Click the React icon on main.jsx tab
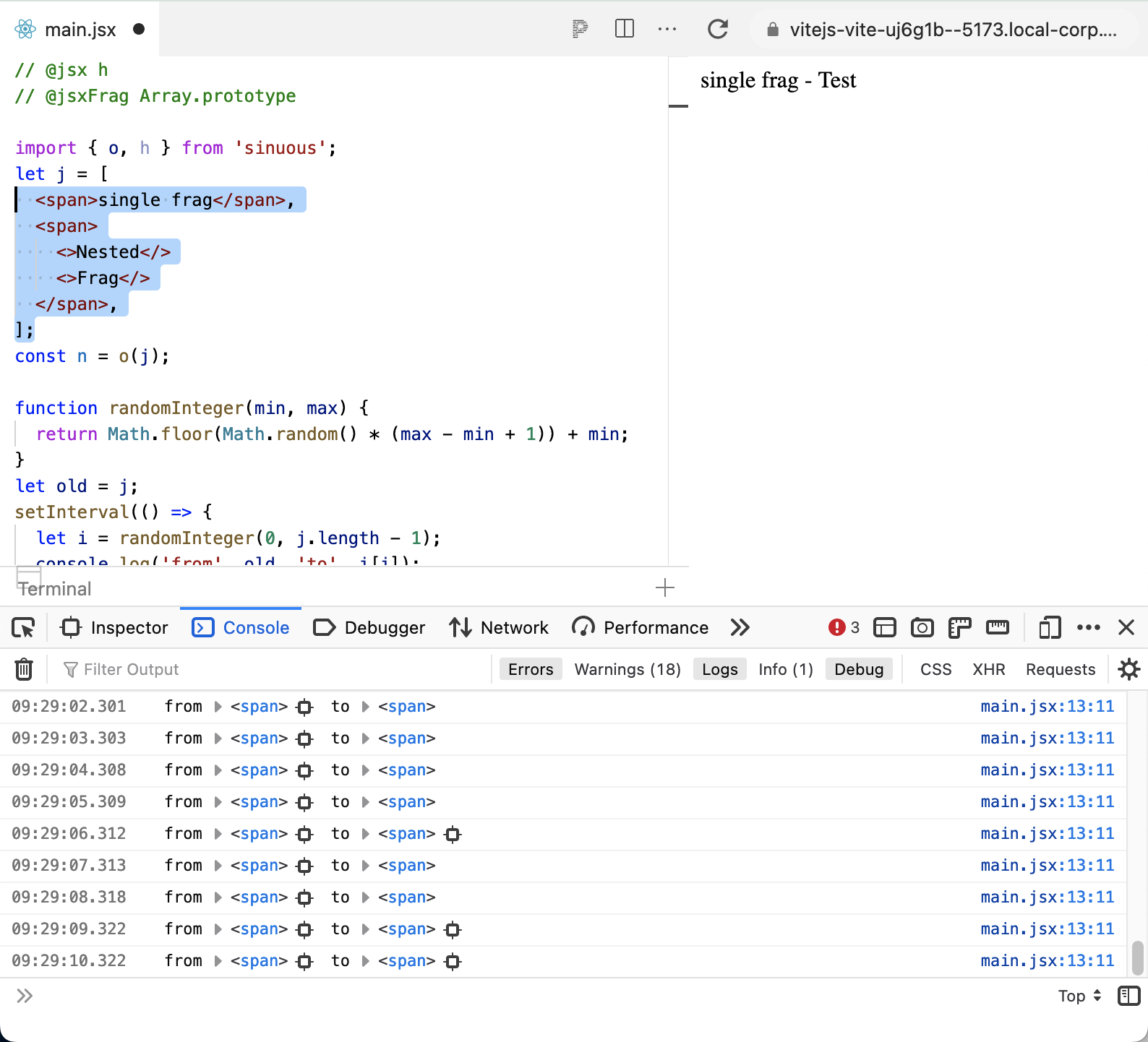The width and height of the screenshot is (1148, 1042). (x=25, y=29)
